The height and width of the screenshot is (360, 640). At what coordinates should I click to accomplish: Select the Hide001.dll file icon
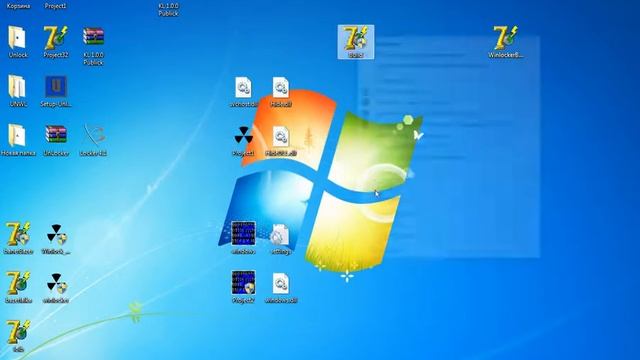(281, 136)
